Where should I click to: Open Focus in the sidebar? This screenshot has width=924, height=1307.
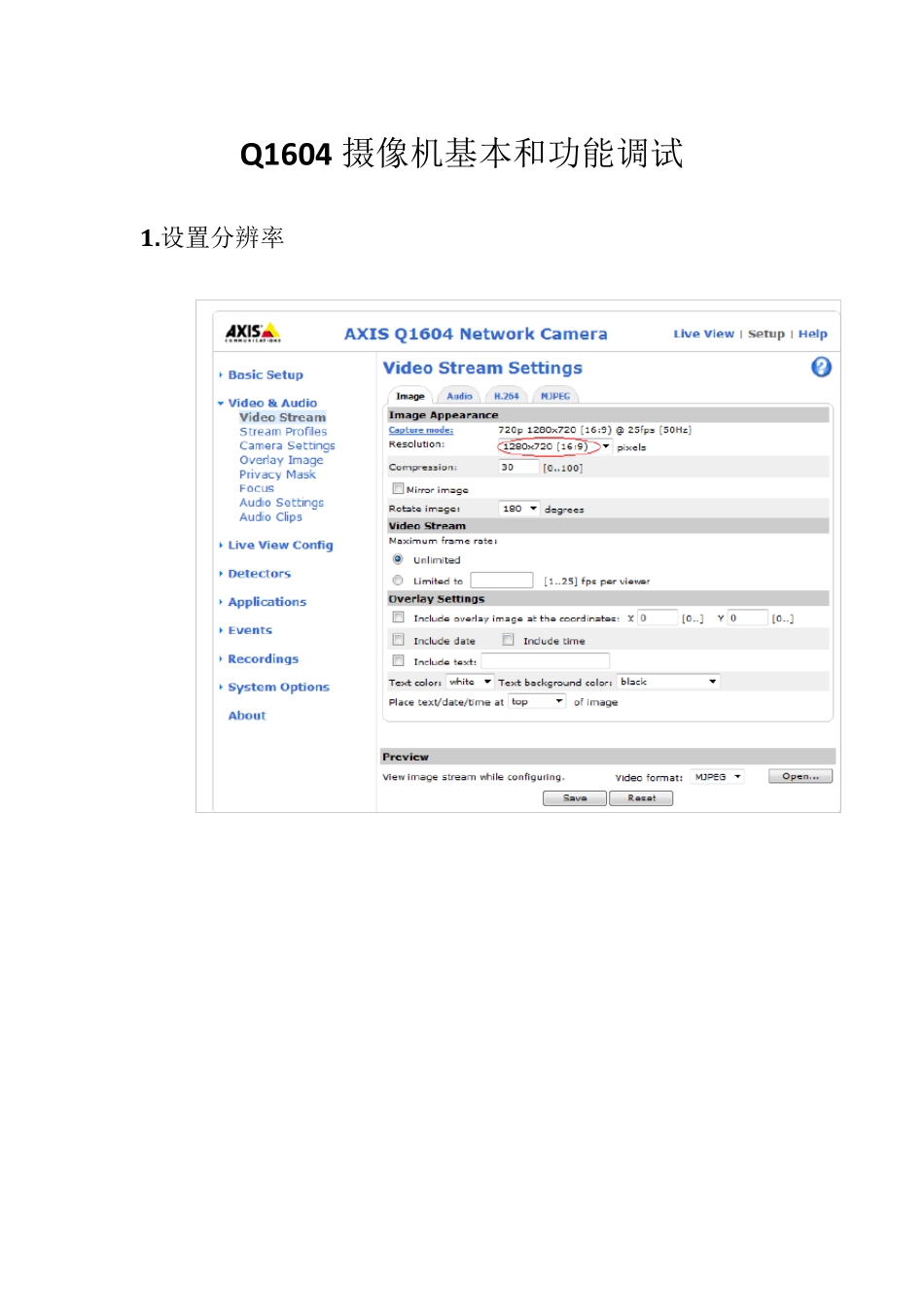257,488
